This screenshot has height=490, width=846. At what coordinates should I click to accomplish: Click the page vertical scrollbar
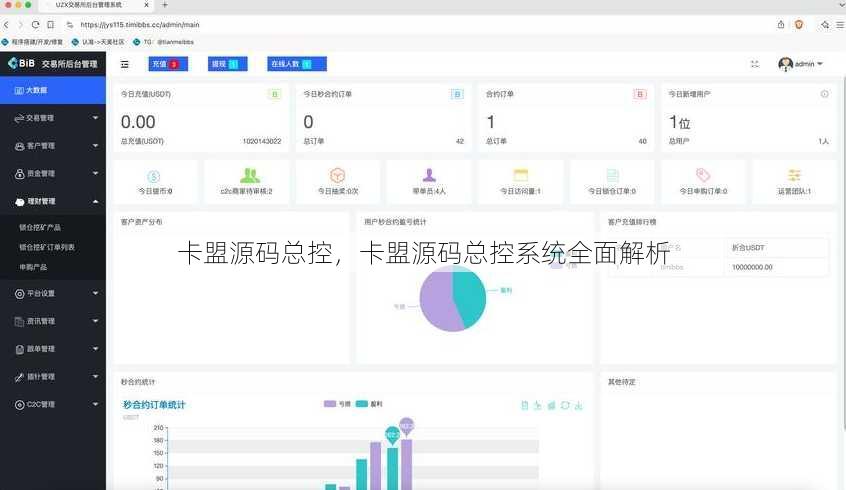[x=843, y=254]
